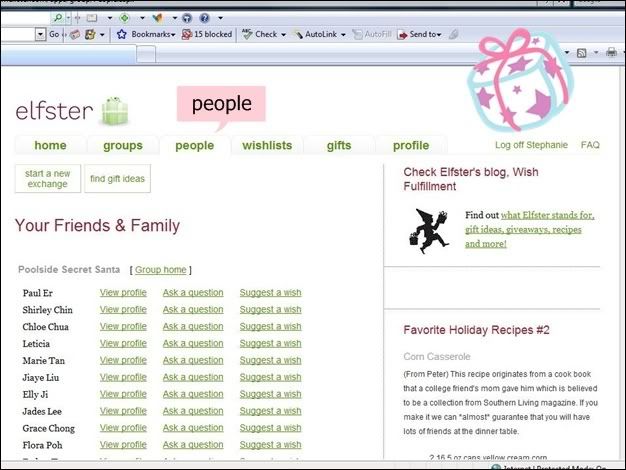View profile of Elly Ji
Viewport: 626px width, 470px height.
(x=123, y=394)
